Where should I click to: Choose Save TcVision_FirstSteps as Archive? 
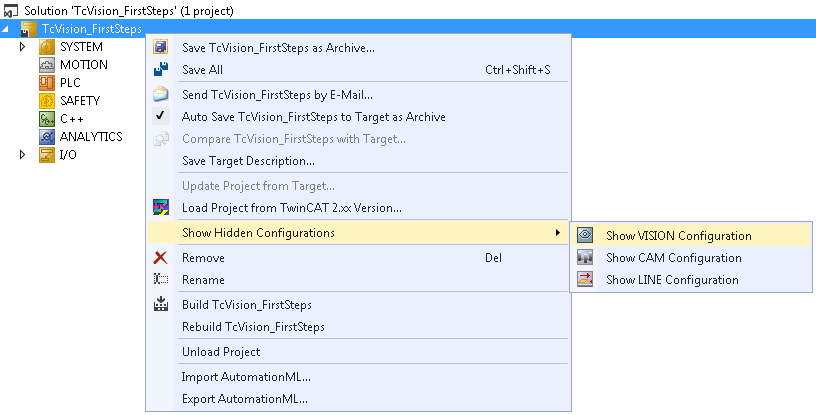point(358,48)
